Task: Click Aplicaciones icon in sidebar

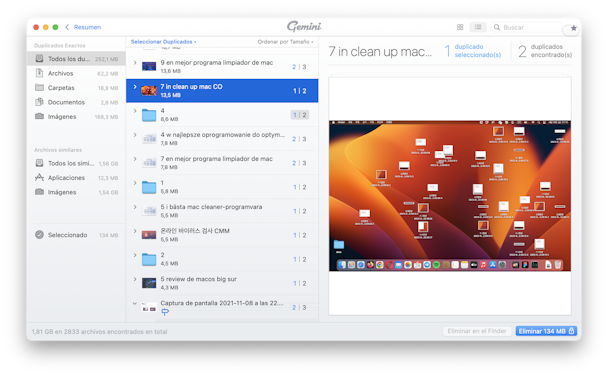Action: [39, 178]
